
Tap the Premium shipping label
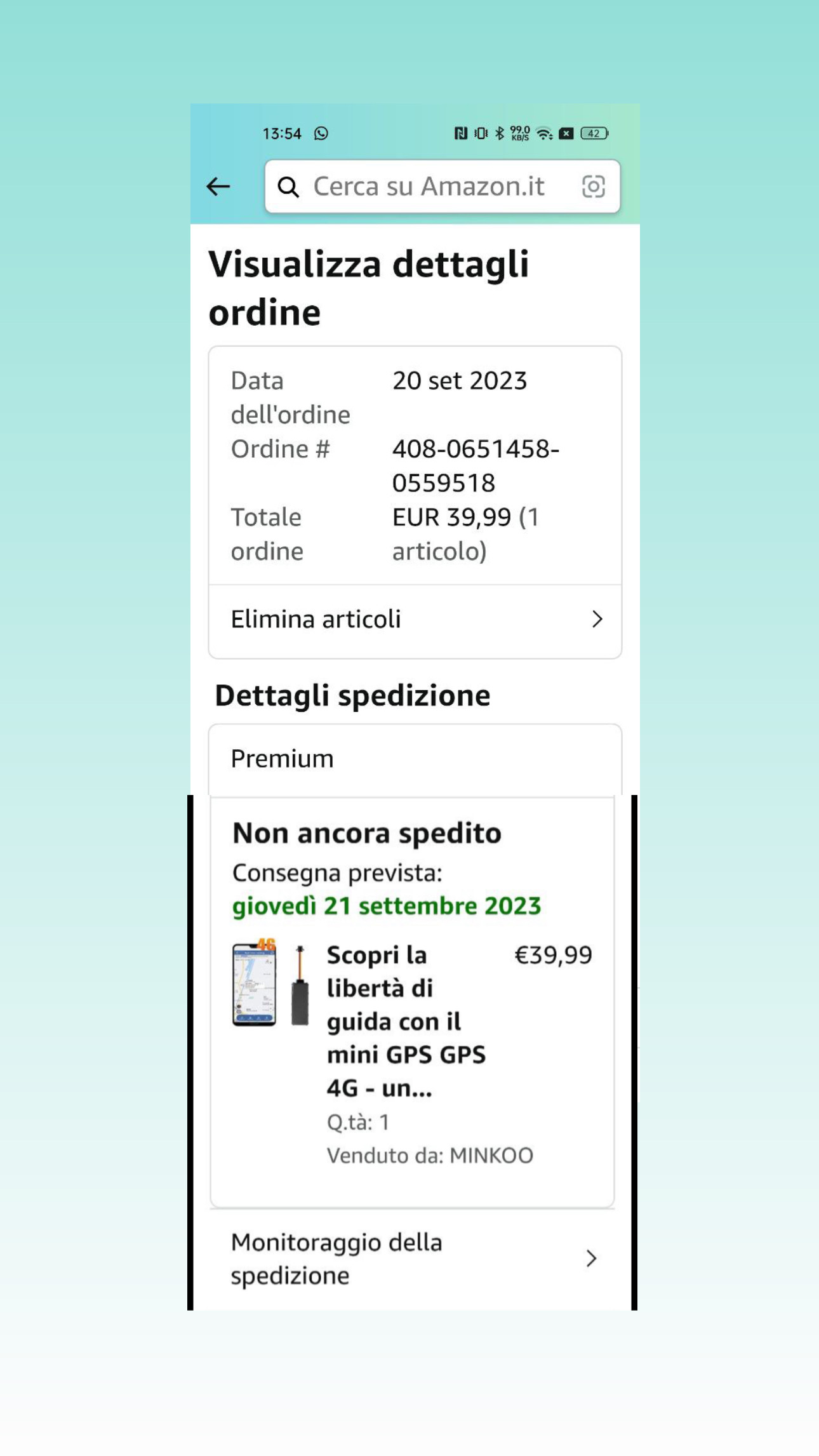pyautogui.click(x=282, y=759)
